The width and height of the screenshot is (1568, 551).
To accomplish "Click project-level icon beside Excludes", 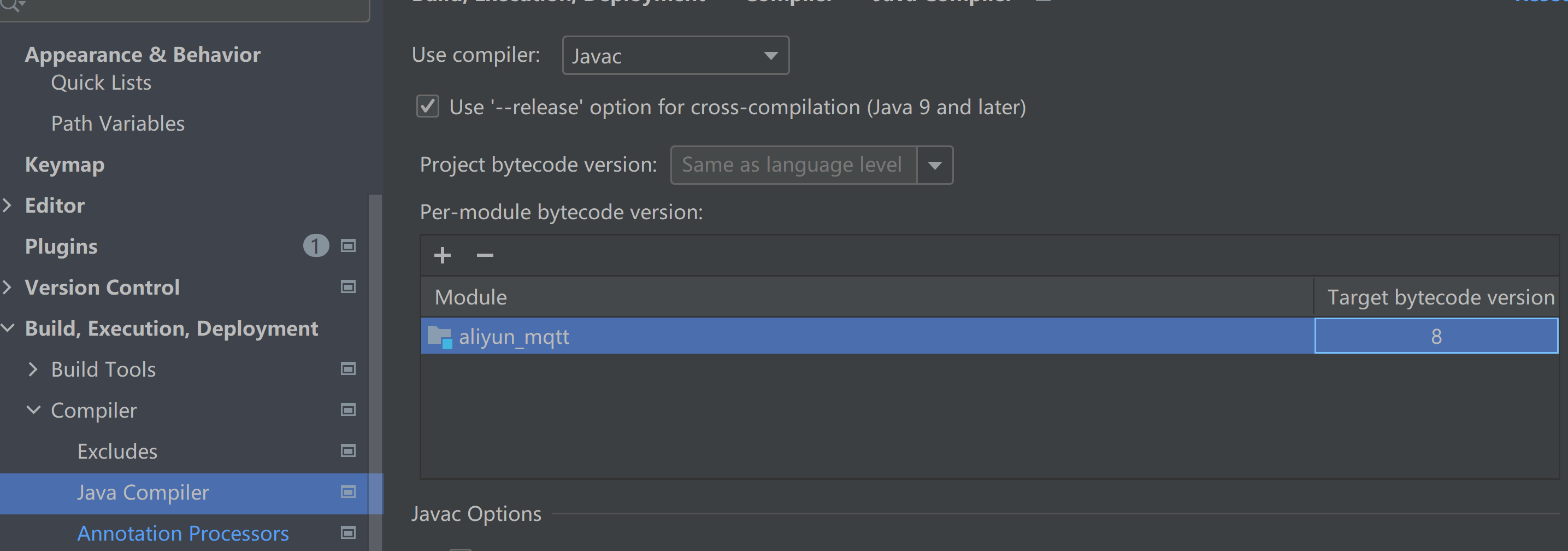I will click(348, 451).
